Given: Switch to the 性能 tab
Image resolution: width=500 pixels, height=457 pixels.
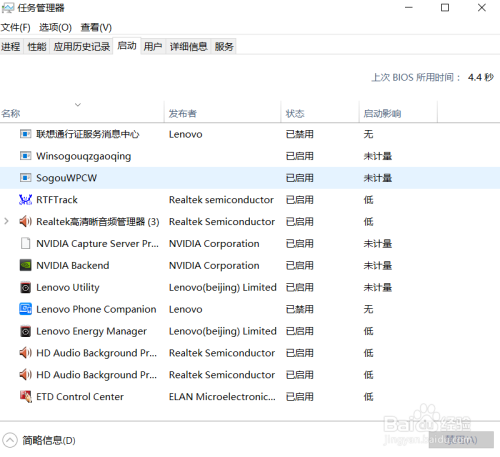Looking at the screenshot, I should point(37,46).
